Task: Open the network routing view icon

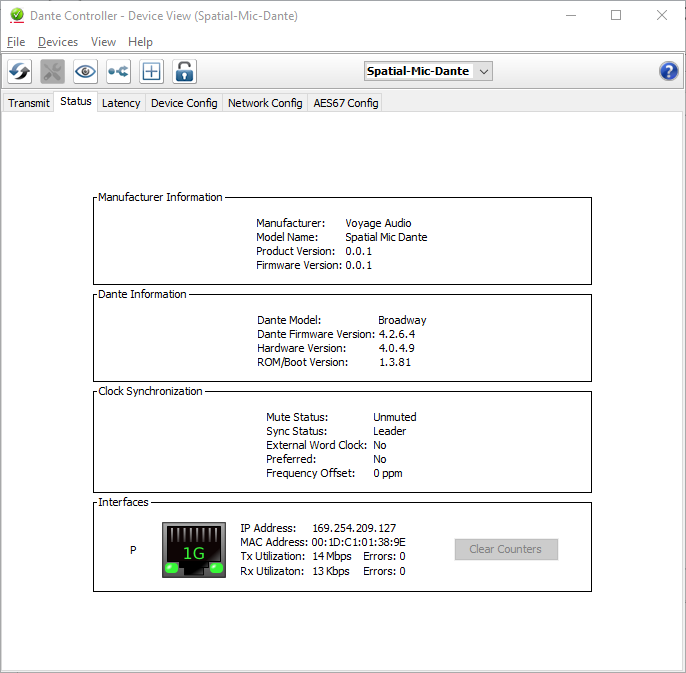Action: click(119, 71)
